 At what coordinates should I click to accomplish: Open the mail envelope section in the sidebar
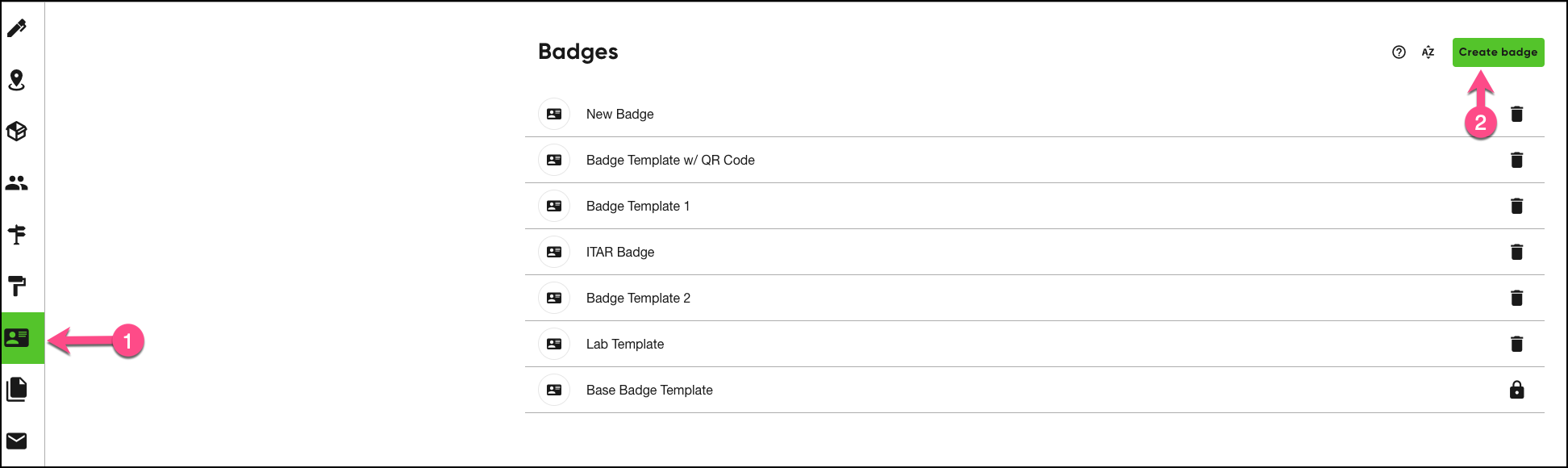[x=17, y=441]
